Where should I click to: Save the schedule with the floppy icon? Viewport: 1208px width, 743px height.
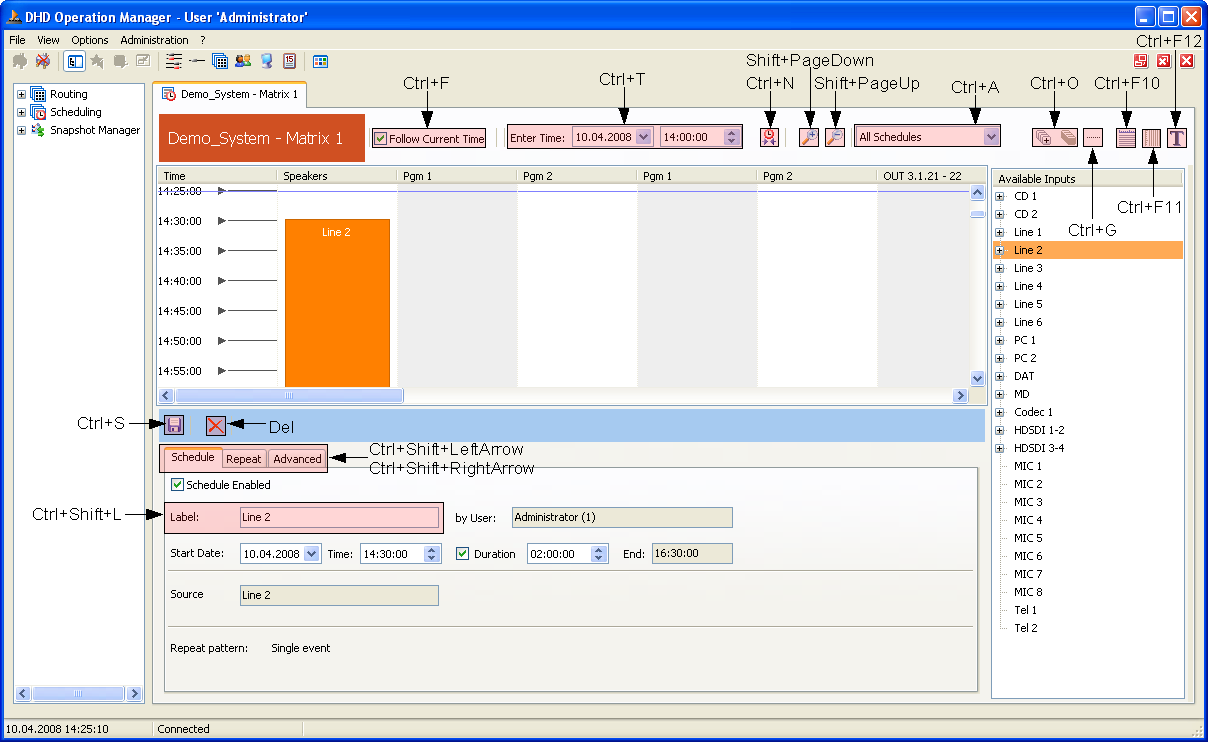point(174,425)
